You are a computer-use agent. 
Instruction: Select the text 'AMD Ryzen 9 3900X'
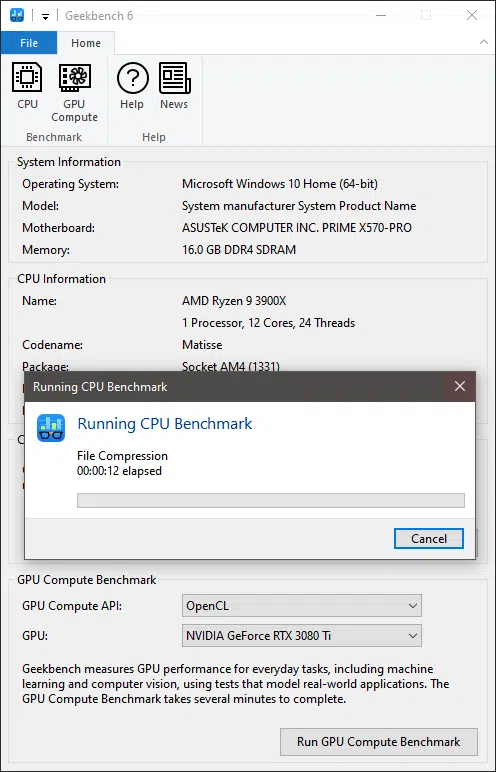(x=234, y=301)
